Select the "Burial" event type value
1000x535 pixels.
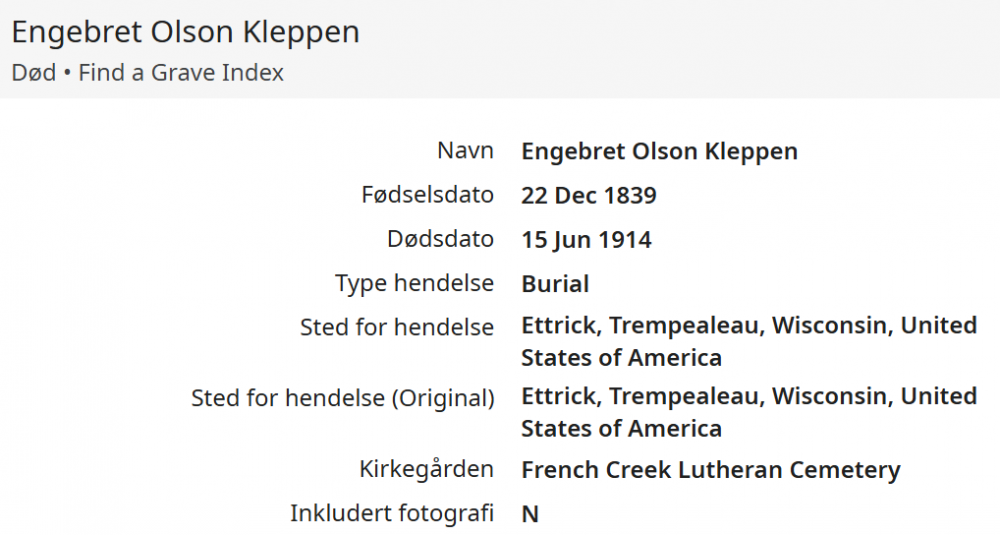[555, 284]
